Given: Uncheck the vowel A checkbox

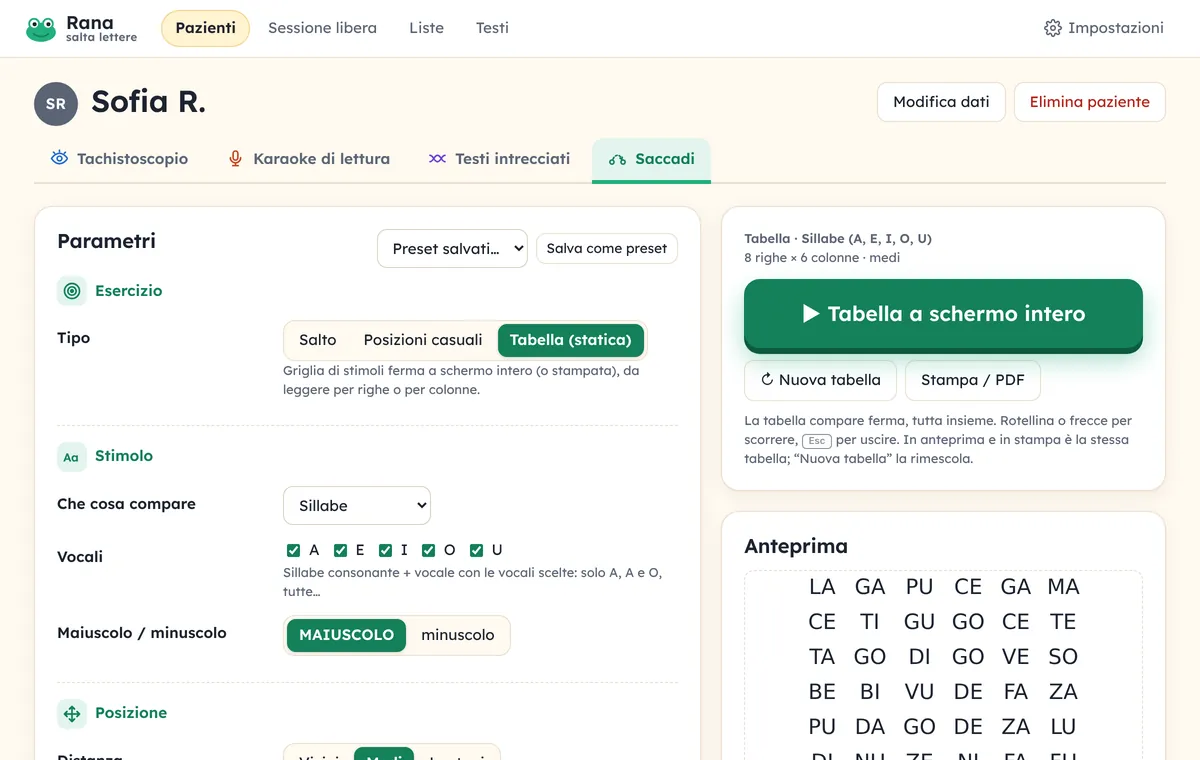Looking at the screenshot, I should pyautogui.click(x=293, y=550).
